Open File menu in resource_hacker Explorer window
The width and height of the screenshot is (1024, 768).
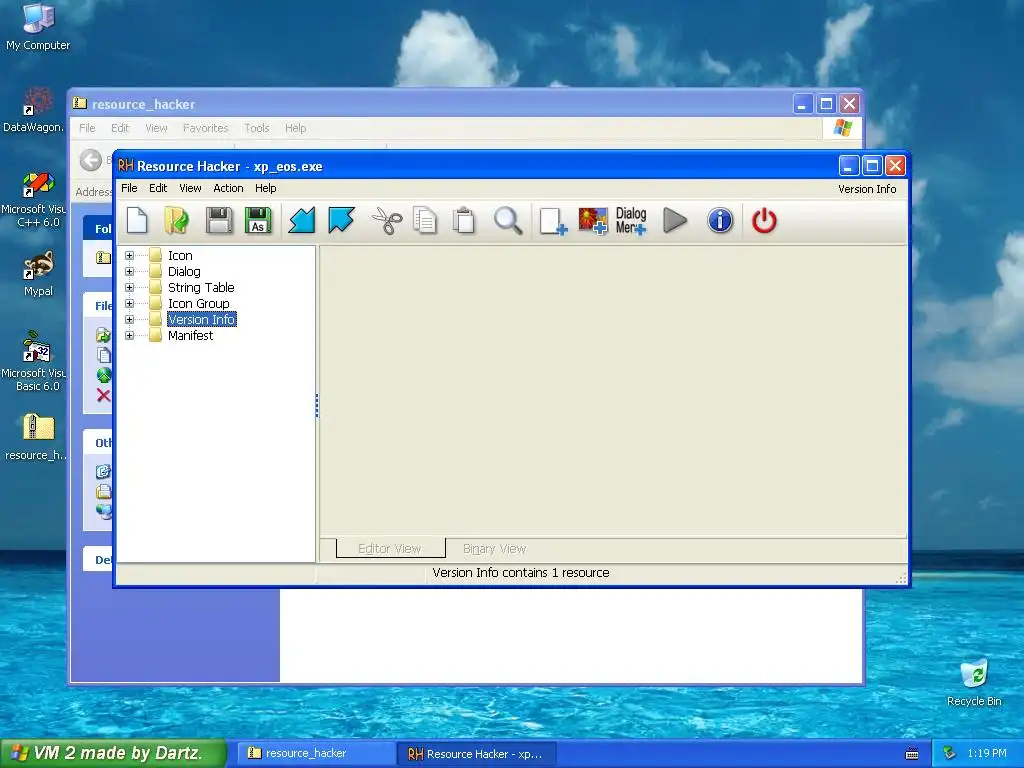(87, 128)
